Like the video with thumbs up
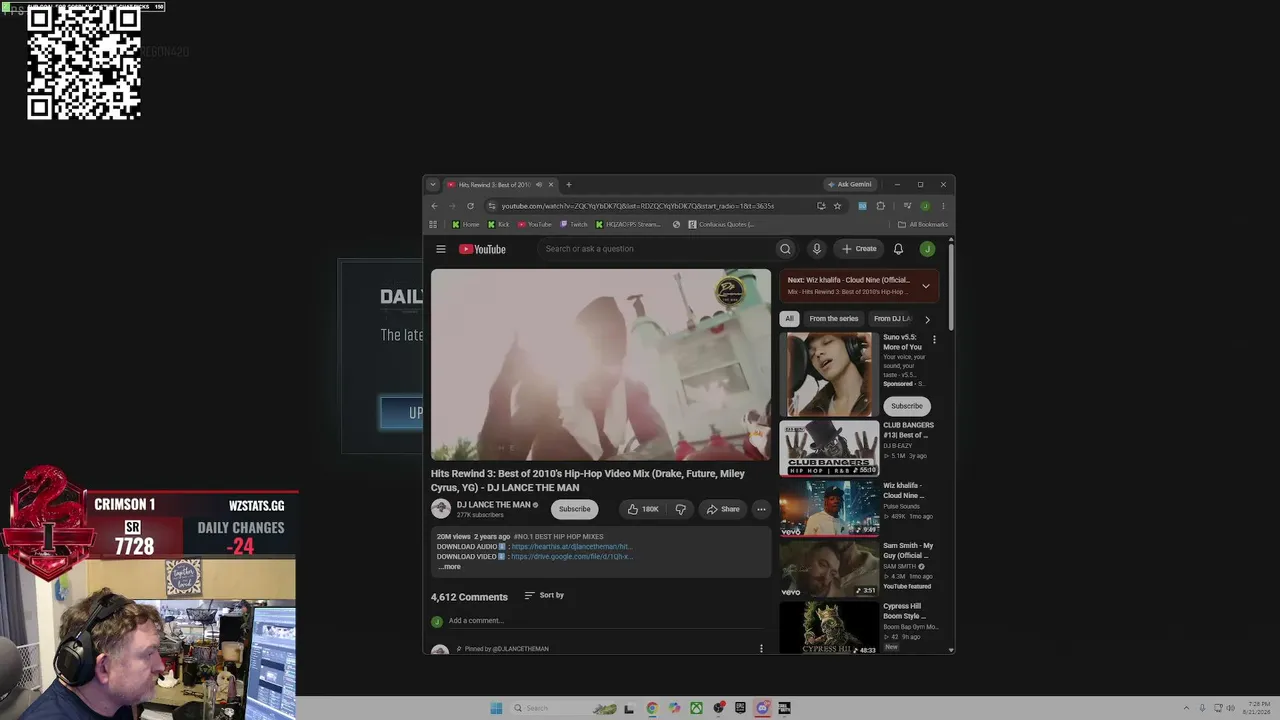Viewport: 1280px width, 720px height. click(x=643, y=509)
